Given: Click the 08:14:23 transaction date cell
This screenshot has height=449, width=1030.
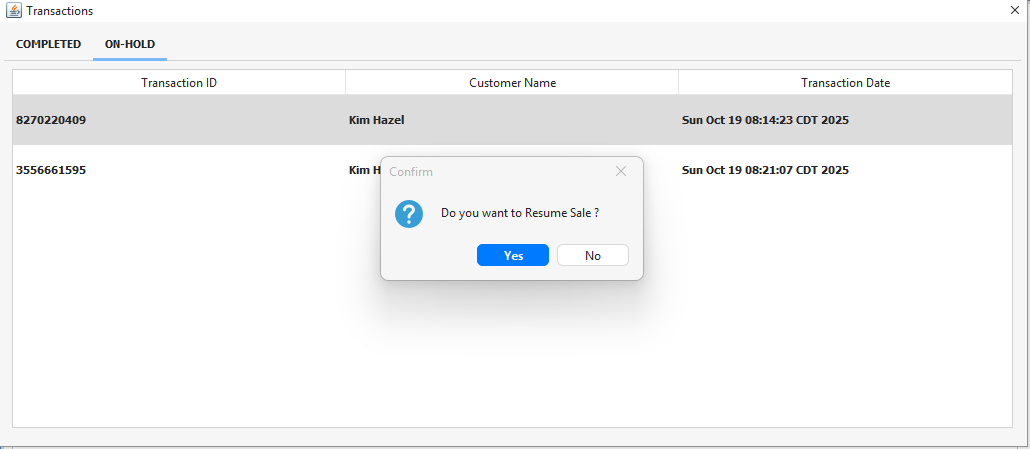Looking at the screenshot, I should (765, 120).
